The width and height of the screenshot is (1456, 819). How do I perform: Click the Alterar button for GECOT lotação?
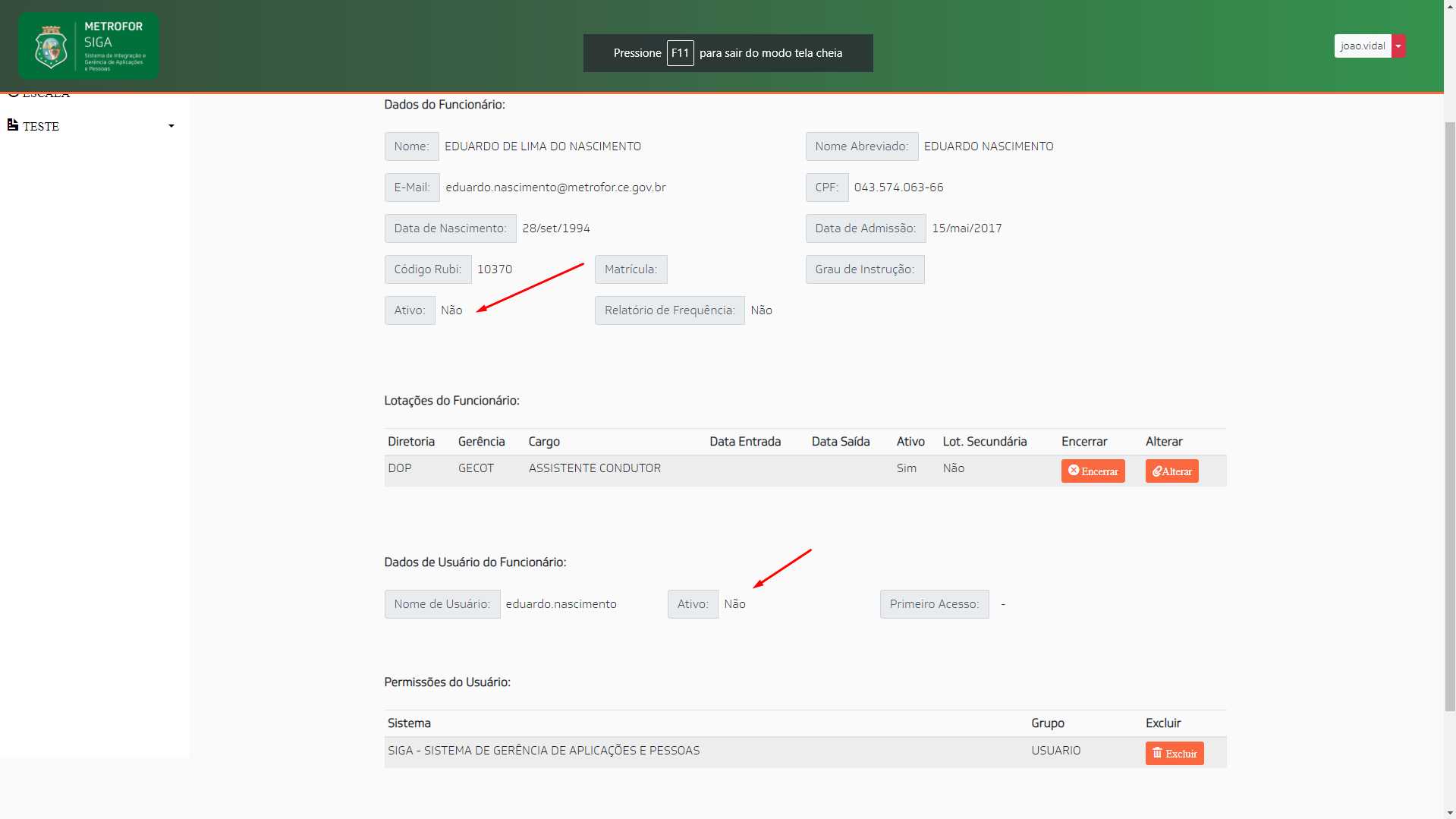1171,471
